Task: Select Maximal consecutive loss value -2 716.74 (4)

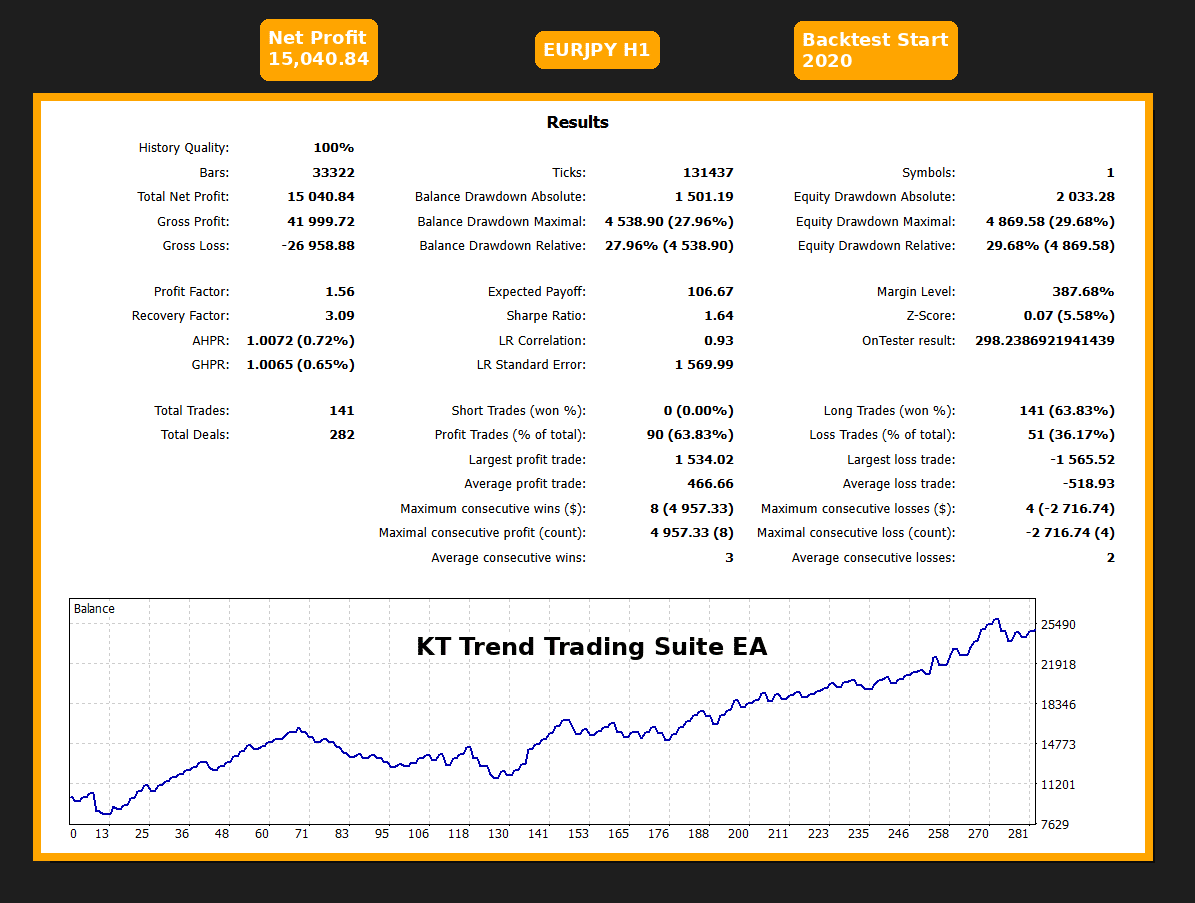Action: point(1070,533)
